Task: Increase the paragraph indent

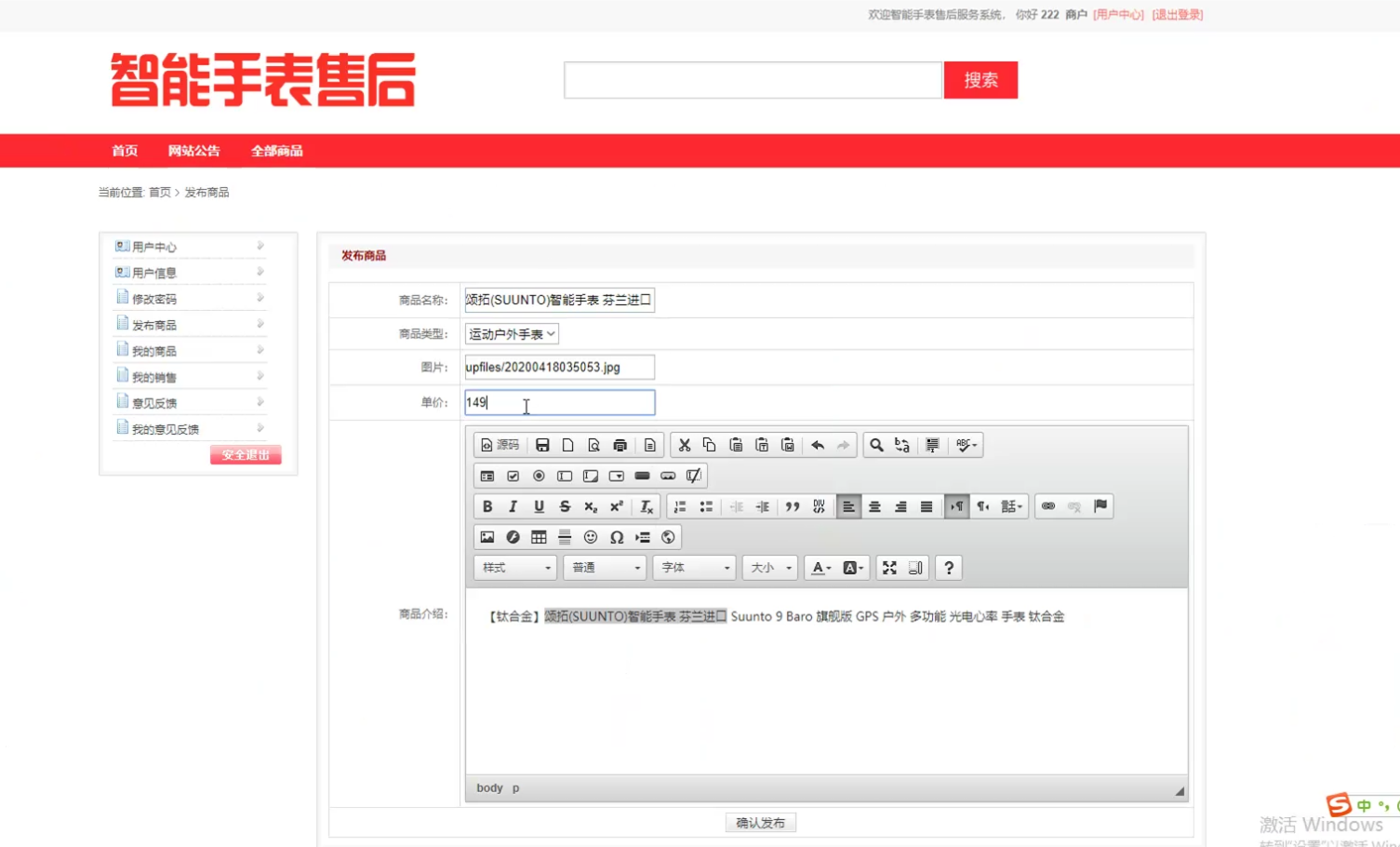Action: click(x=762, y=506)
